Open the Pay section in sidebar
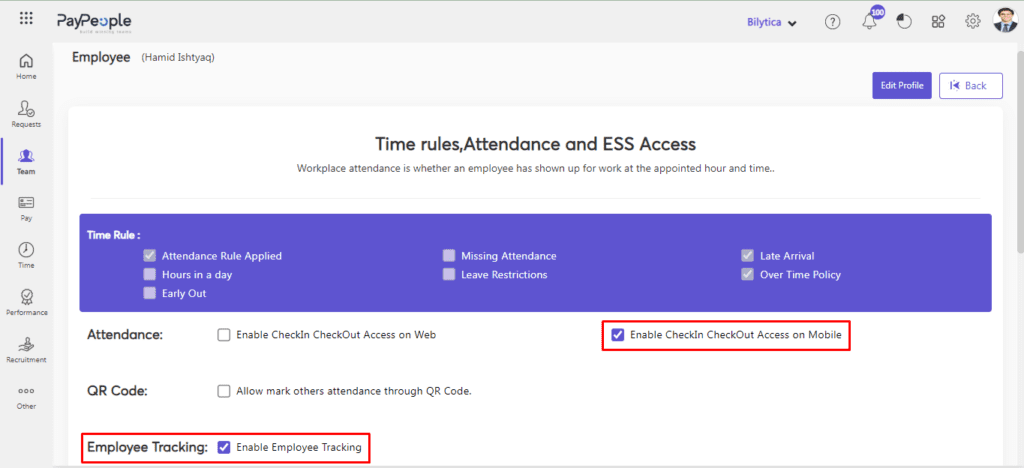This screenshot has height=468, width=1024. (x=26, y=207)
